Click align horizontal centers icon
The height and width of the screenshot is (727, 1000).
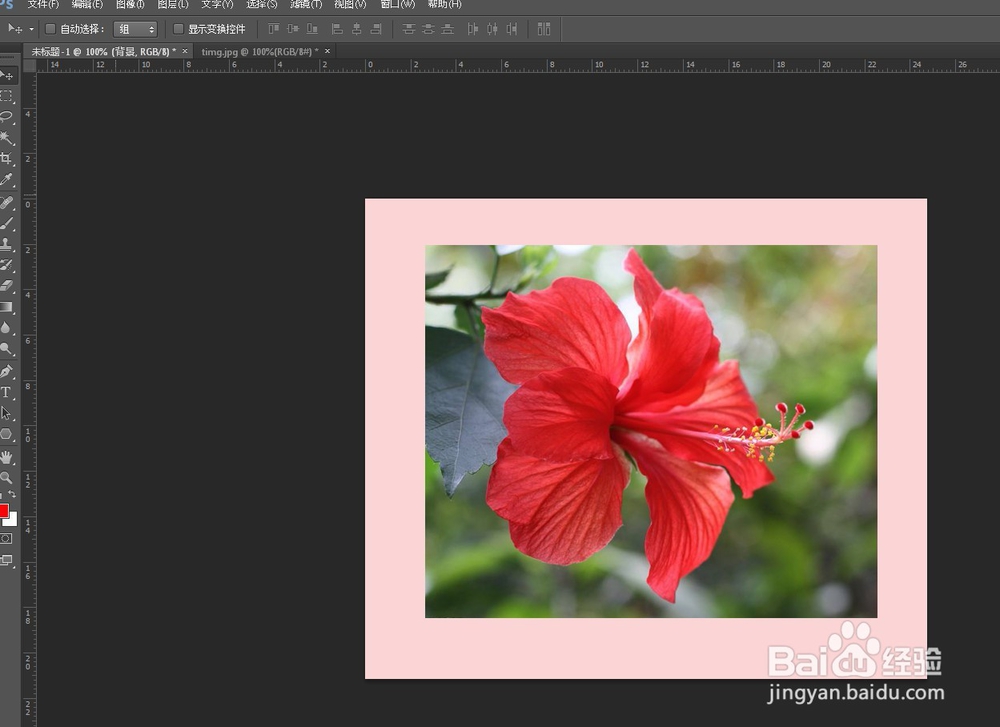357,29
